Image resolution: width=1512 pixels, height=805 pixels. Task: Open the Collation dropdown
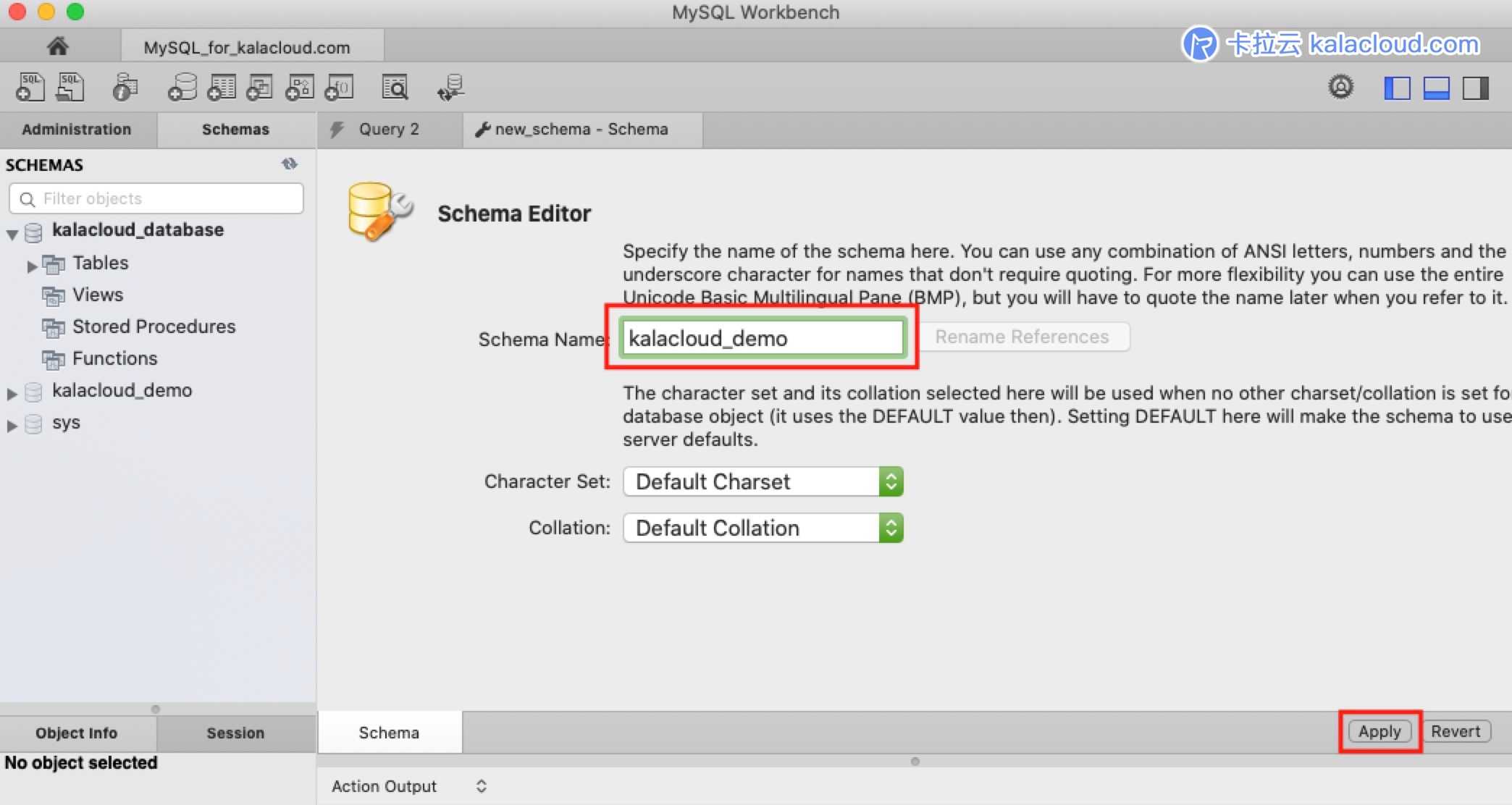pyautogui.click(x=891, y=527)
